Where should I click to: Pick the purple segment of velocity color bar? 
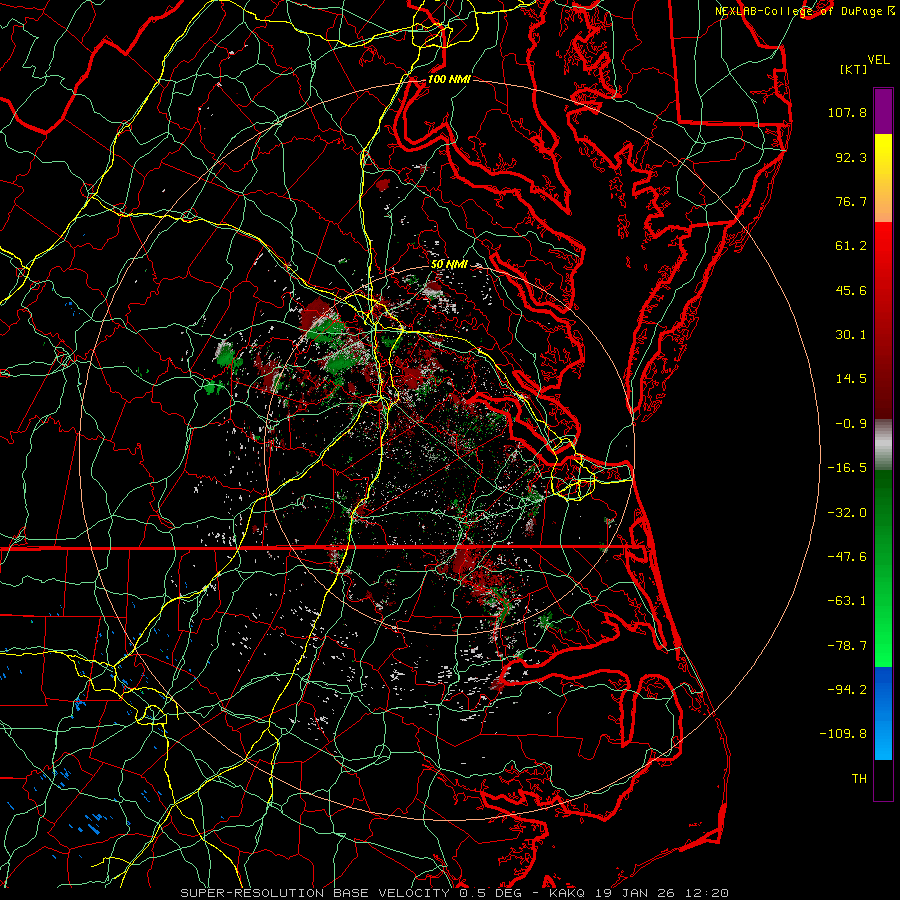tap(883, 112)
